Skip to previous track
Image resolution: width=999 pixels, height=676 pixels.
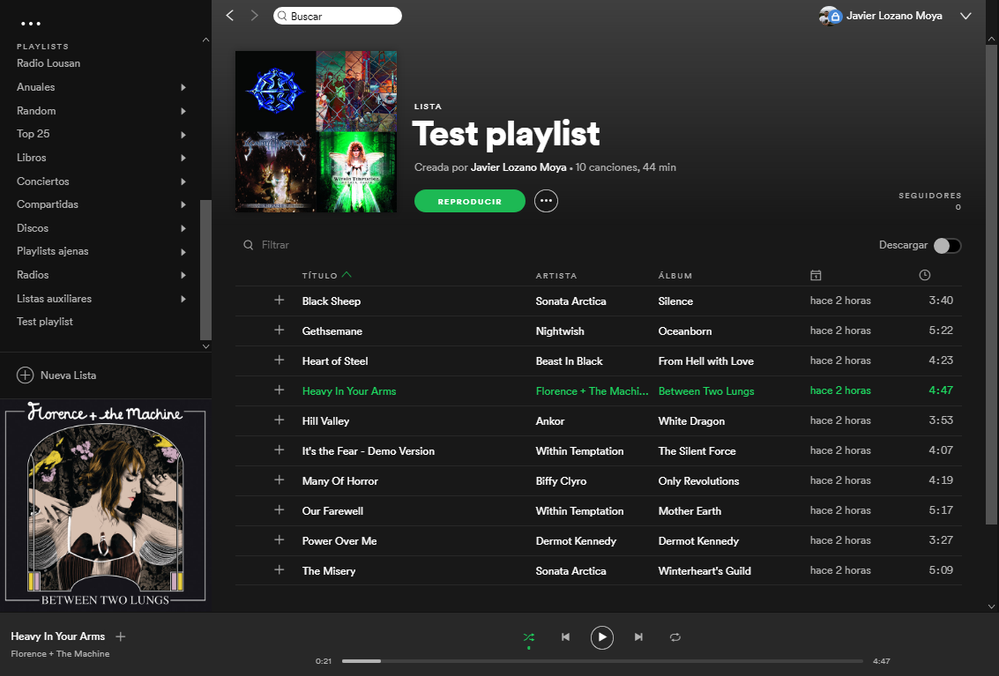point(565,637)
